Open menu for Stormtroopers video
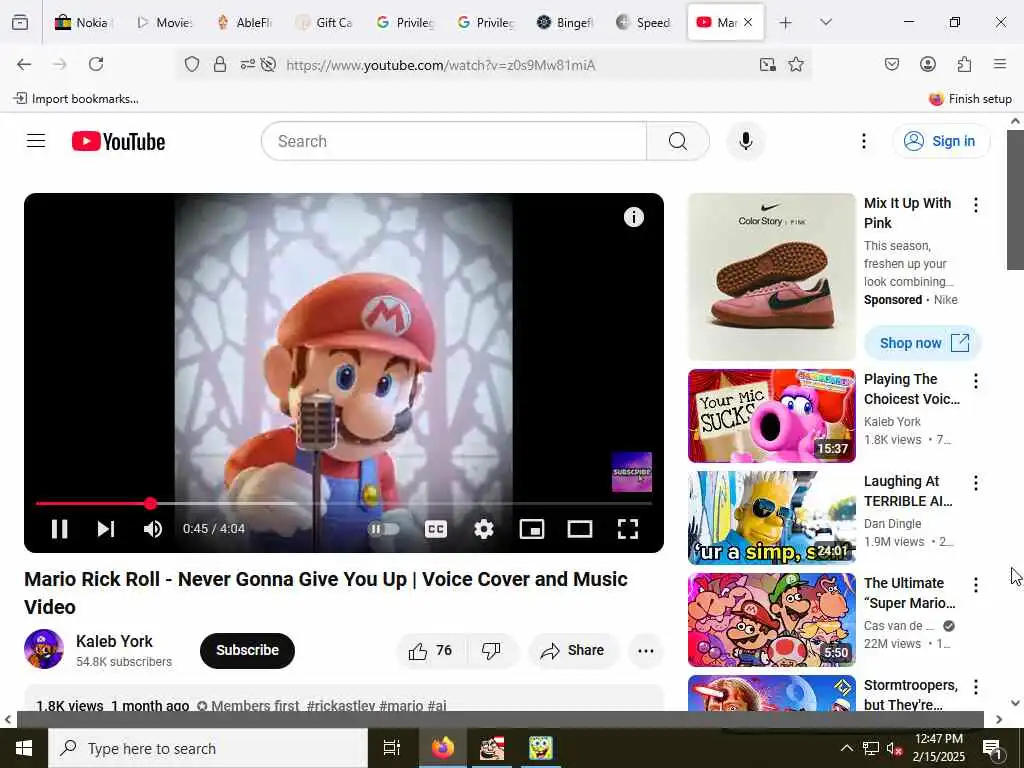1024x768 pixels. (976, 687)
